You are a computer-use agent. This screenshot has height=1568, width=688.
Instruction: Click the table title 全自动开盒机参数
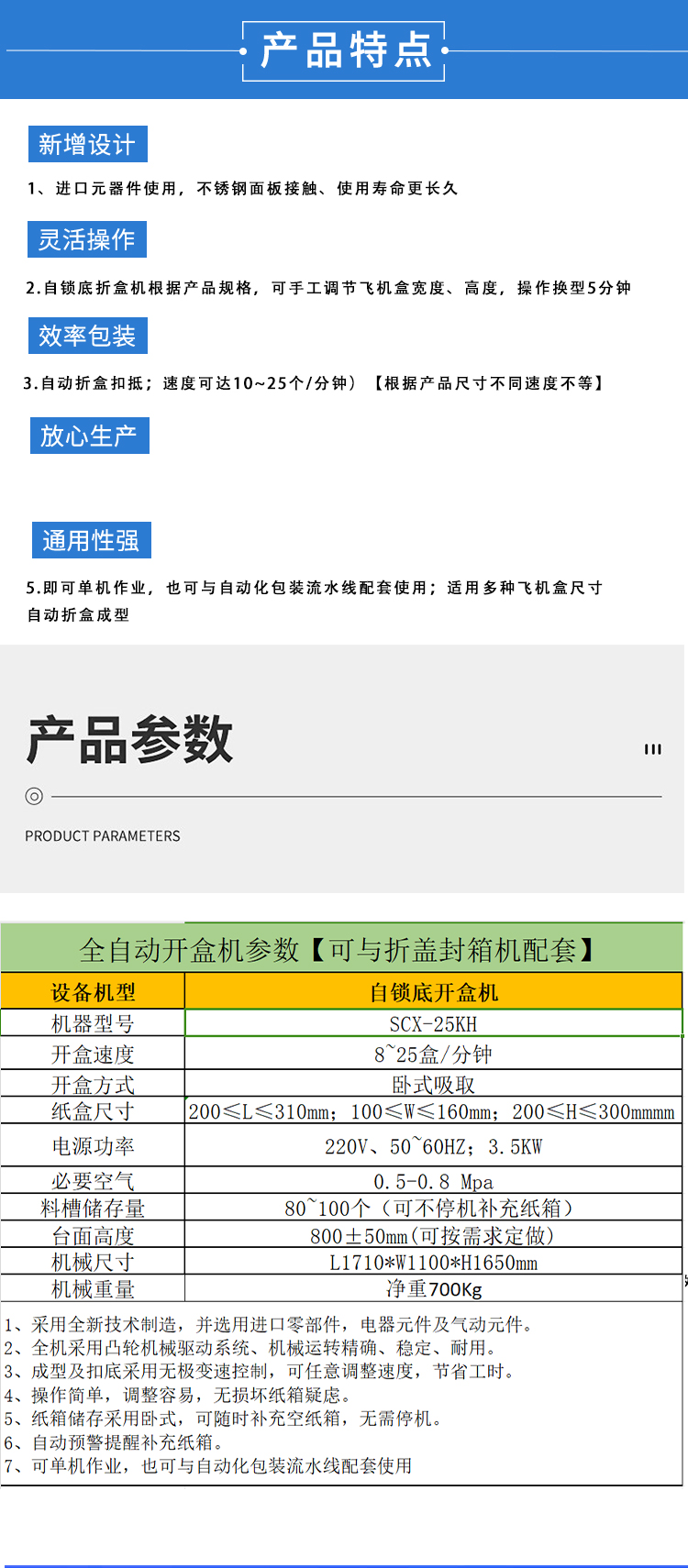coord(341,949)
